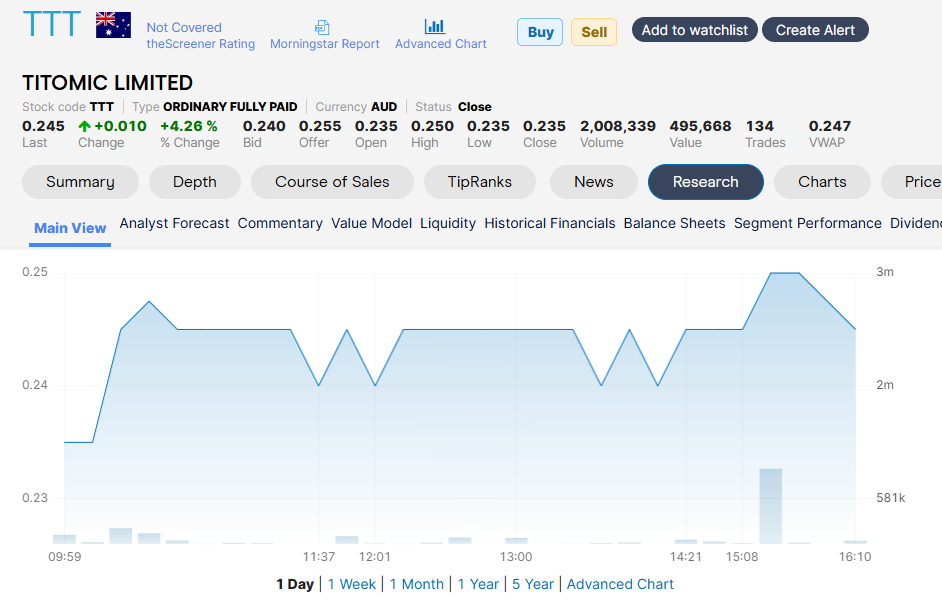Click the TTT ticker logo
942x602 pixels.
coord(51,25)
